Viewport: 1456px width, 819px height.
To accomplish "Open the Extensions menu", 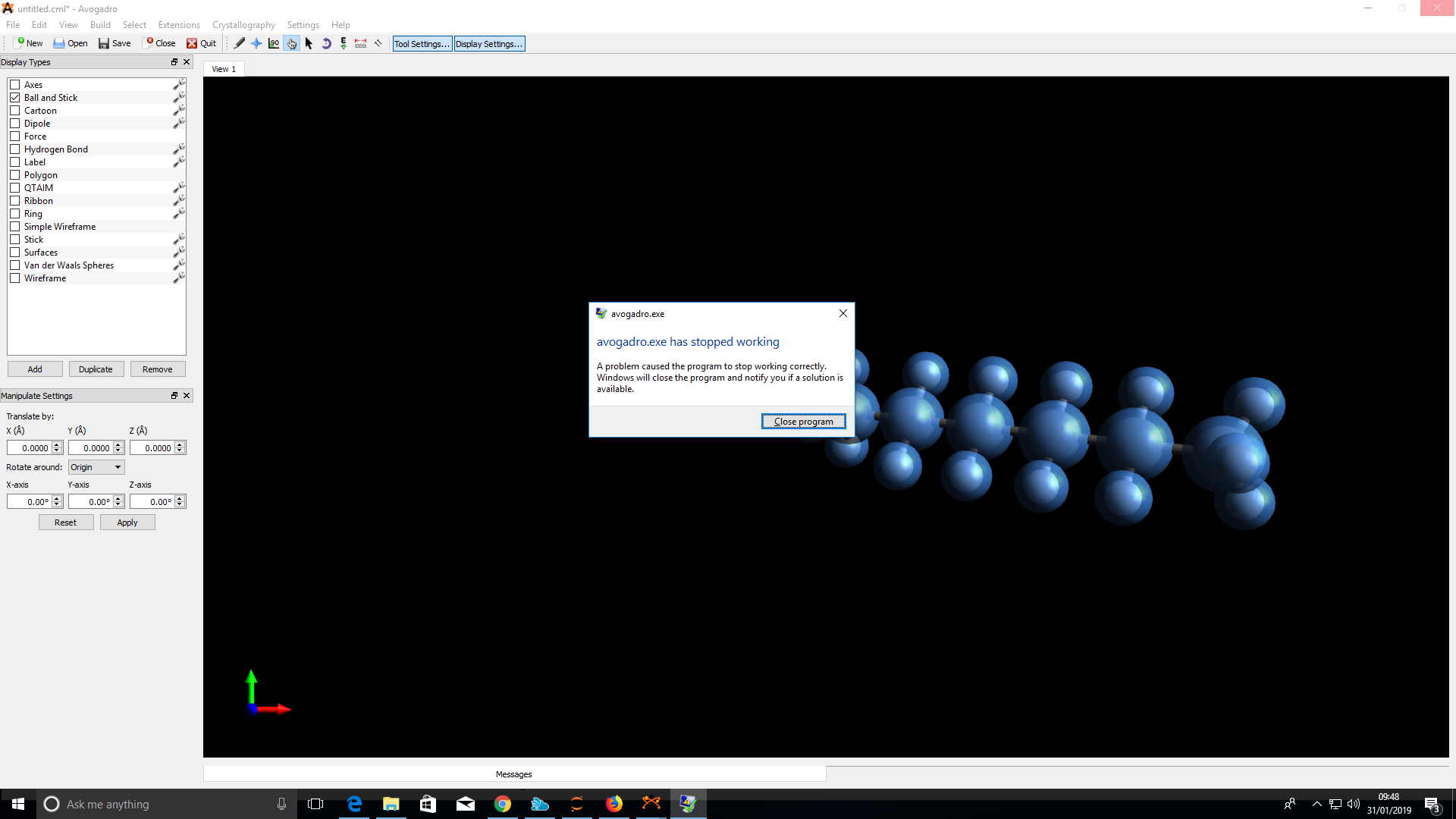I will pos(179,25).
